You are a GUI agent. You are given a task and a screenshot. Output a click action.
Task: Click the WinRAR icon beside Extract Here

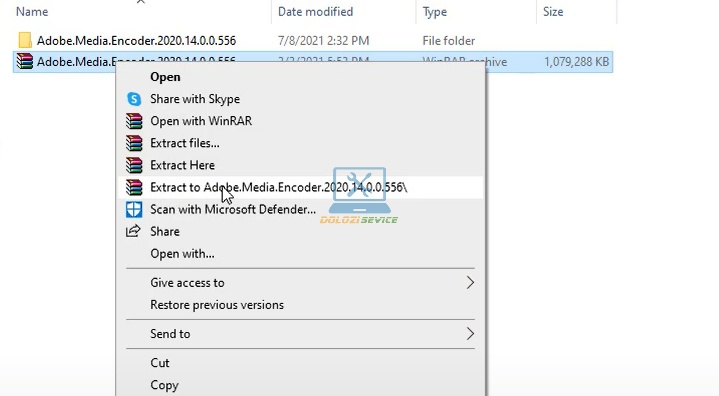(134, 165)
